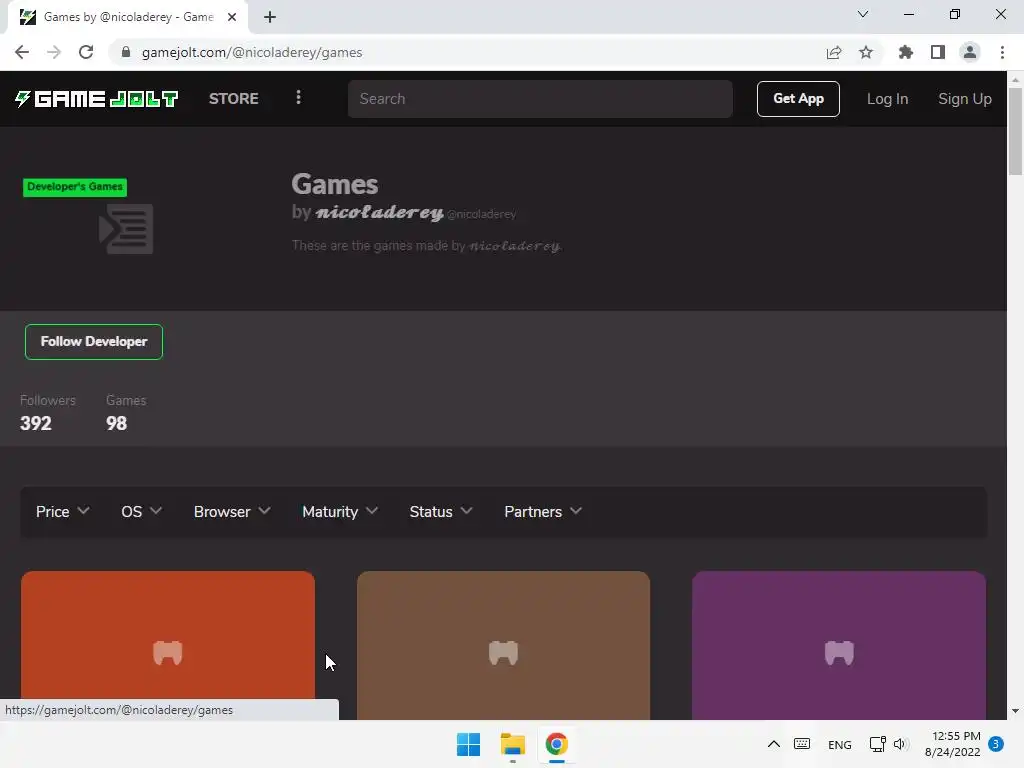The image size is (1024, 768).
Task: Click the Developer's Games green badge
Action: pos(75,187)
